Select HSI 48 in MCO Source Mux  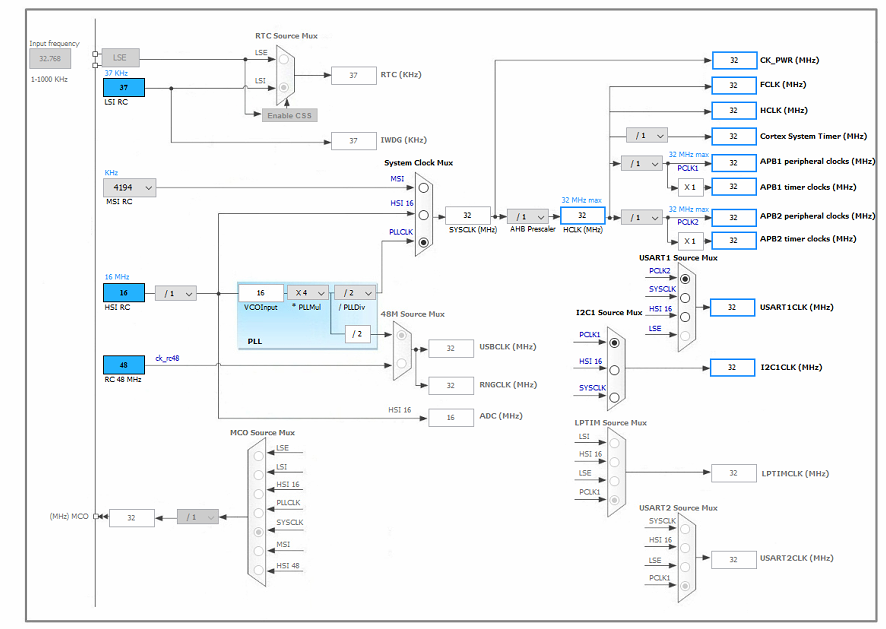click(x=258, y=570)
